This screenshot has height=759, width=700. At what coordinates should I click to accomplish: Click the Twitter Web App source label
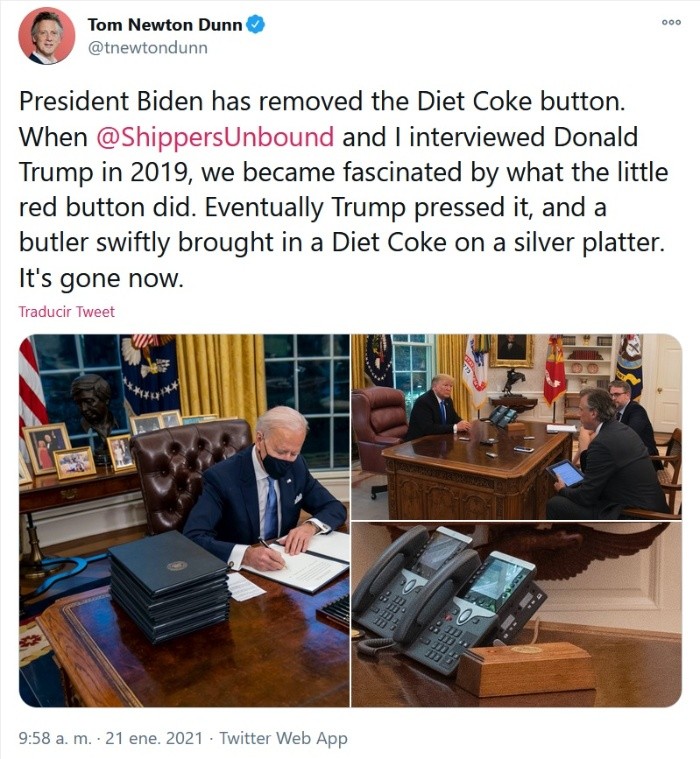point(283,738)
